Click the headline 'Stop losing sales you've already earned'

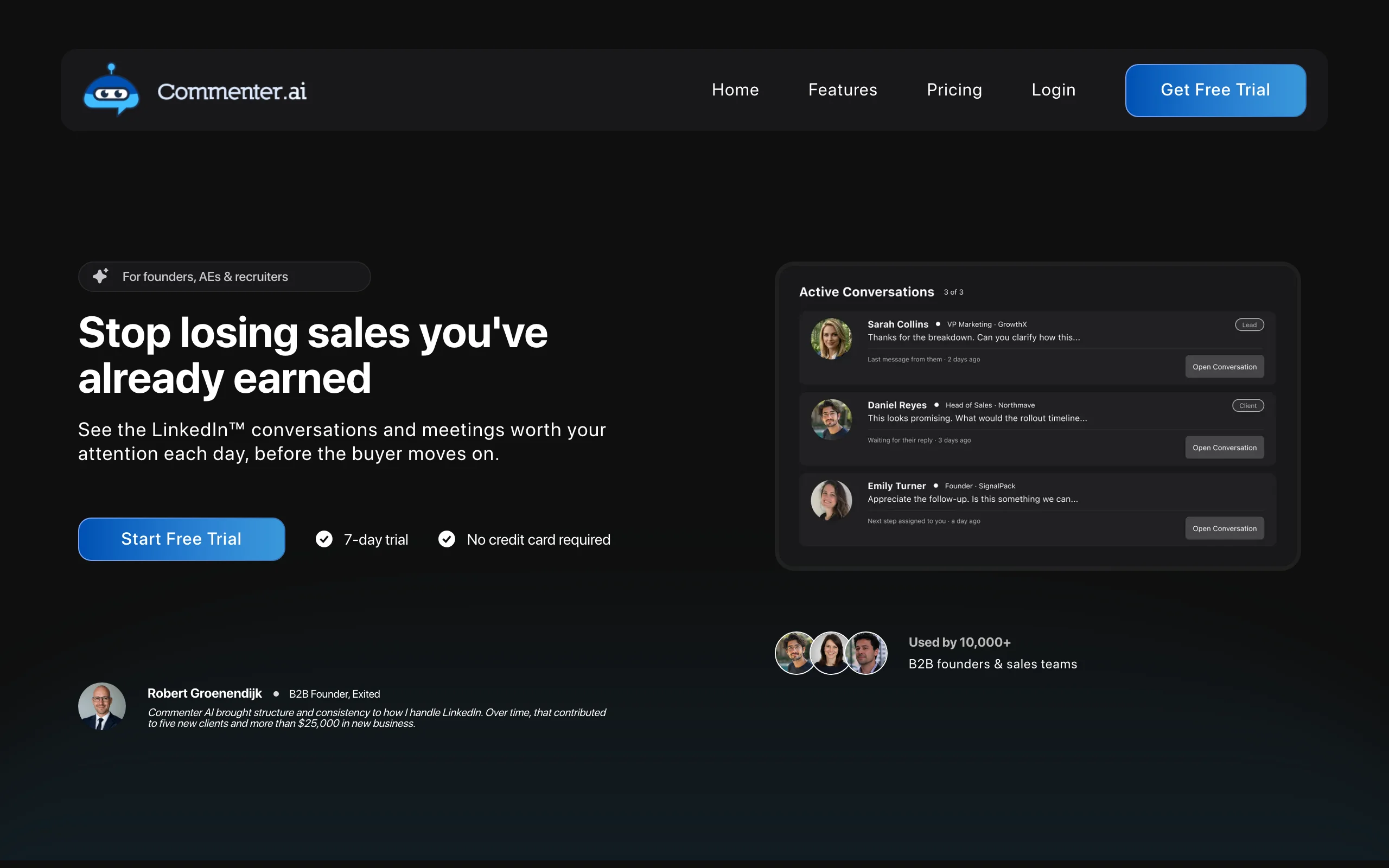coord(313,355)
